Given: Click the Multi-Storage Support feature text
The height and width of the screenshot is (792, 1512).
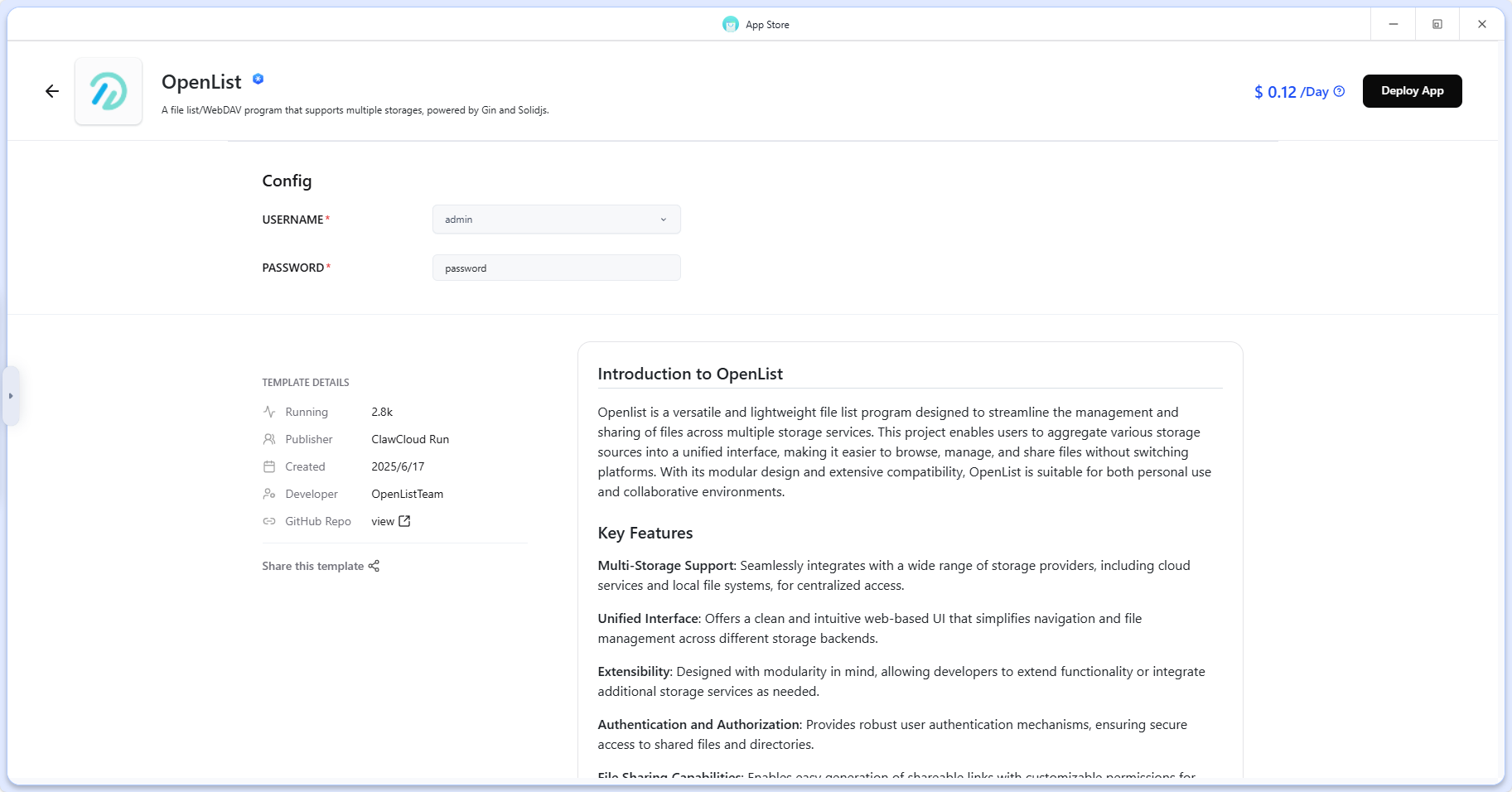Looking at the screenshot, I should [x=894, y=575].
